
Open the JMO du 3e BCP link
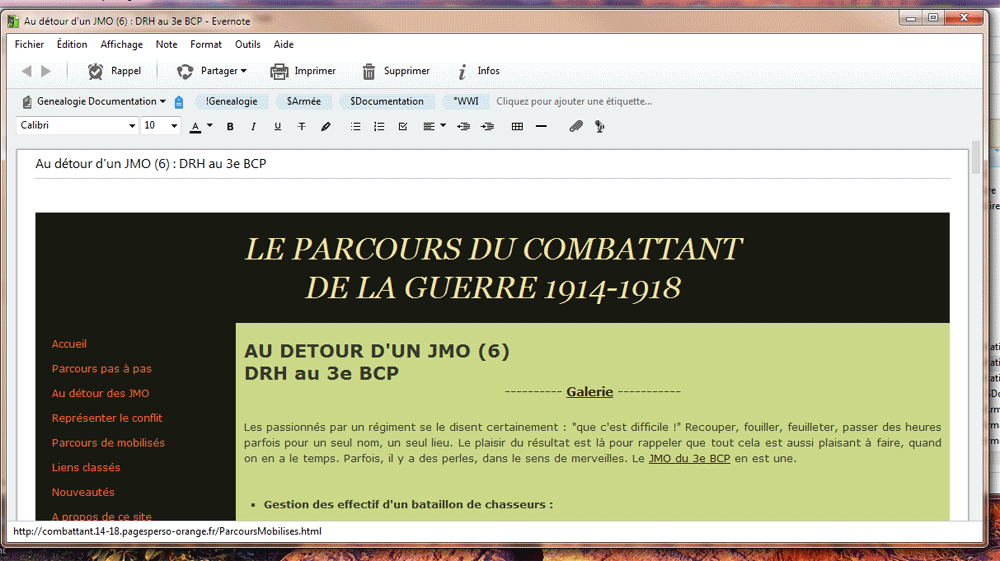point(689,458)
